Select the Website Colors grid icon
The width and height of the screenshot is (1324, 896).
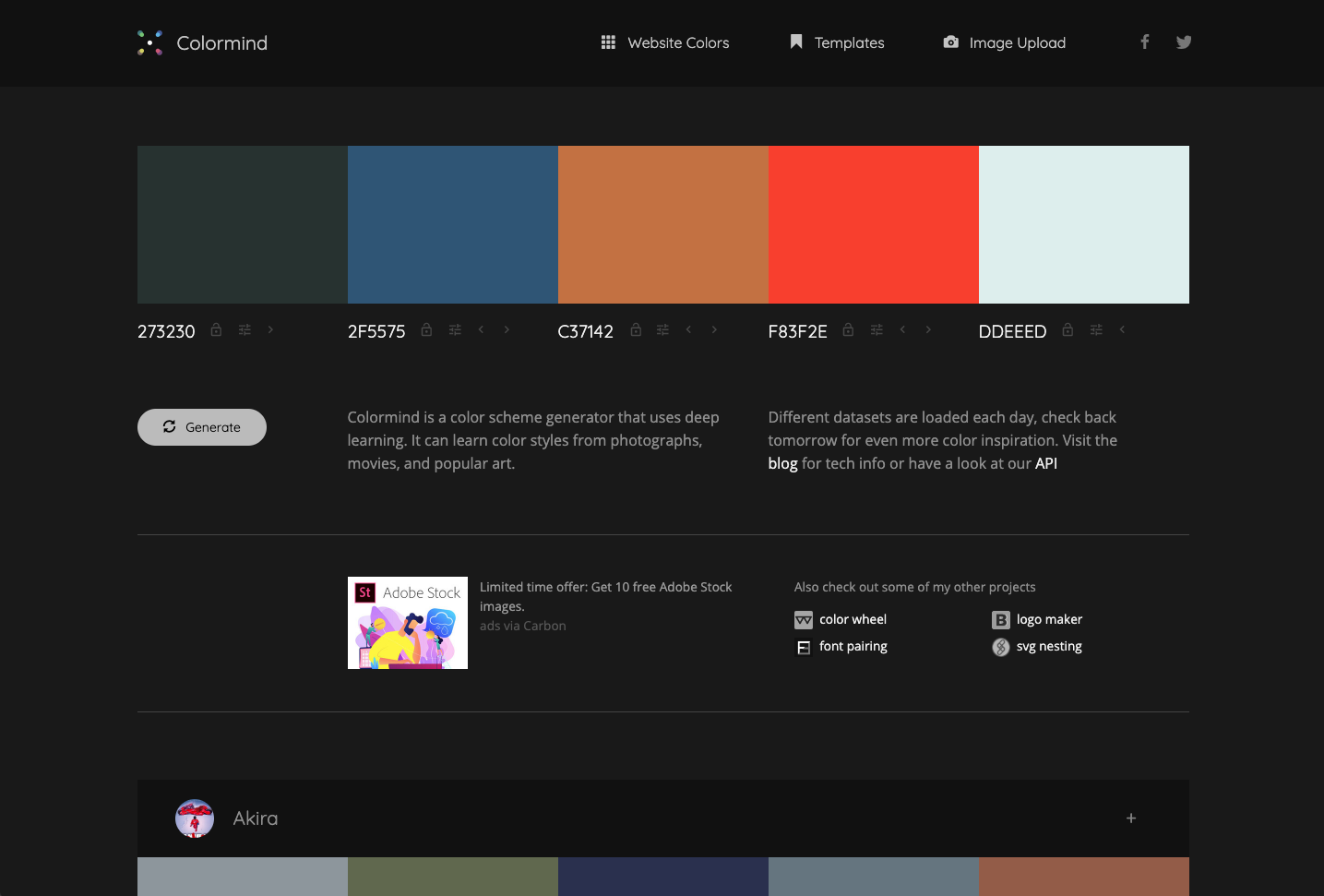coord(608,42)
